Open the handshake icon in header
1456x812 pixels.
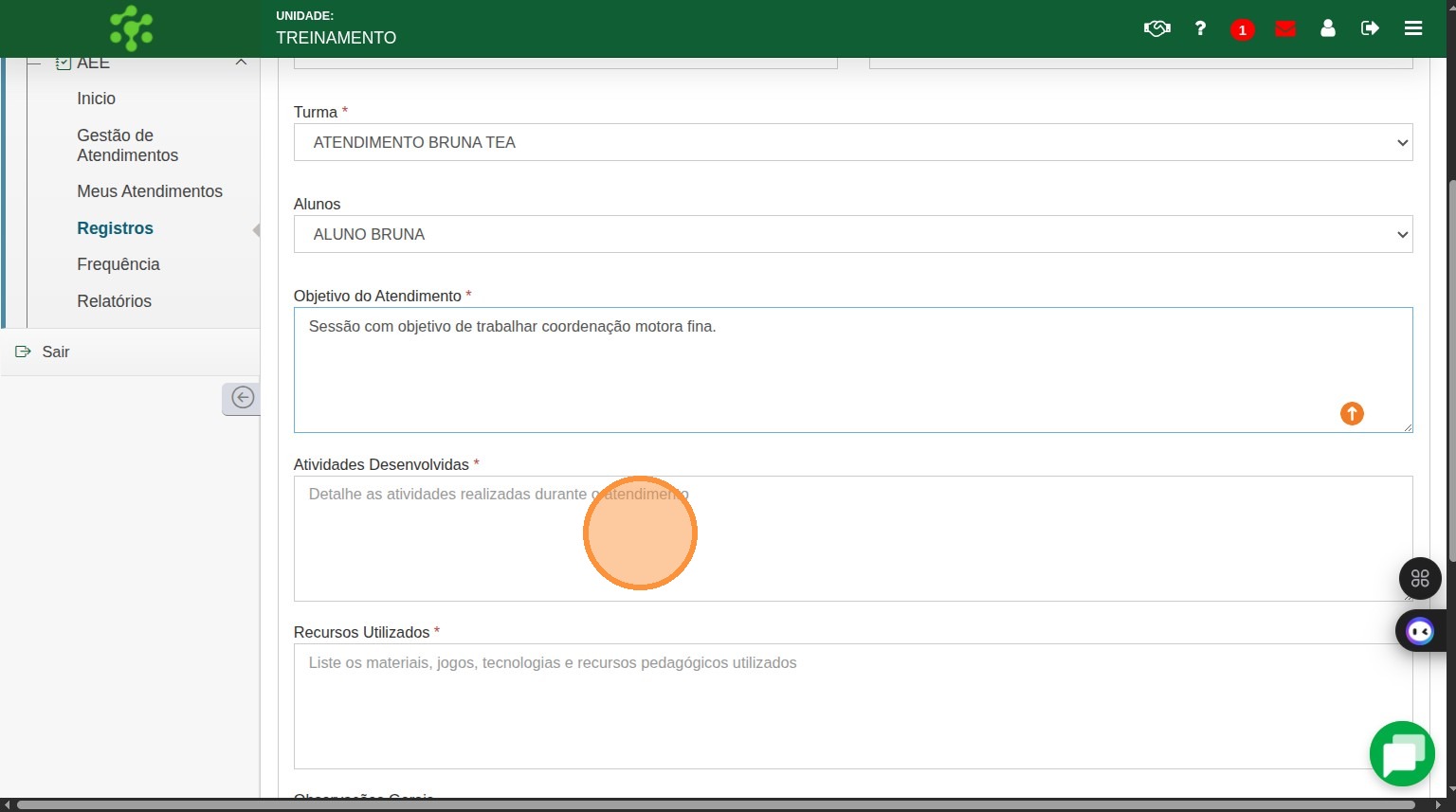pos(1157,28)
